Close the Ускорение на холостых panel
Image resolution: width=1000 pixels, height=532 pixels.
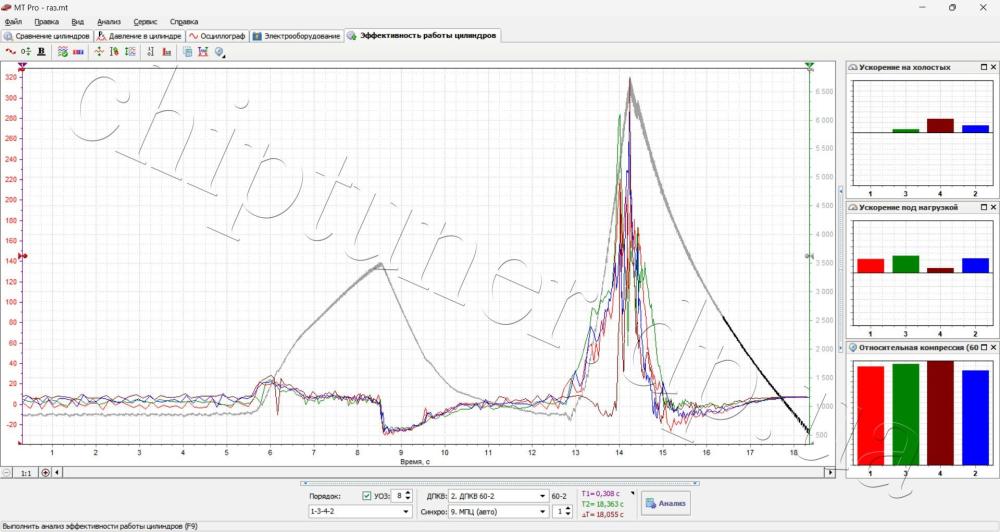[993, 67]
